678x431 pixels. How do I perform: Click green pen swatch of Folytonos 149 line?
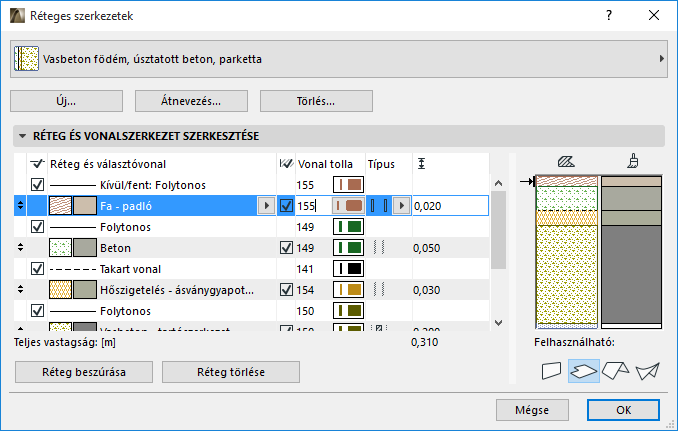point(348,227)
